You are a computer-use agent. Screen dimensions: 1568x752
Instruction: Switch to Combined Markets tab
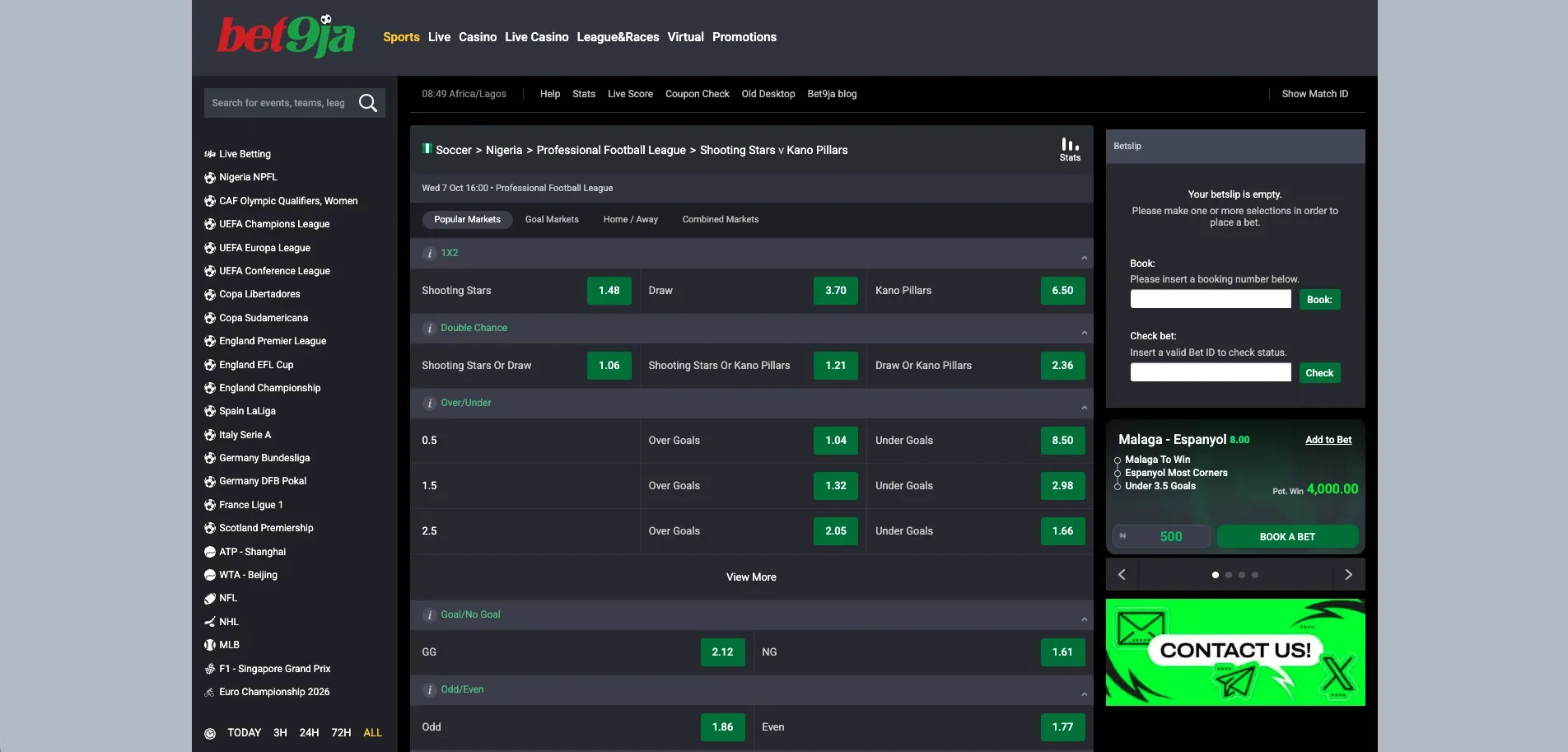(721, 220)
